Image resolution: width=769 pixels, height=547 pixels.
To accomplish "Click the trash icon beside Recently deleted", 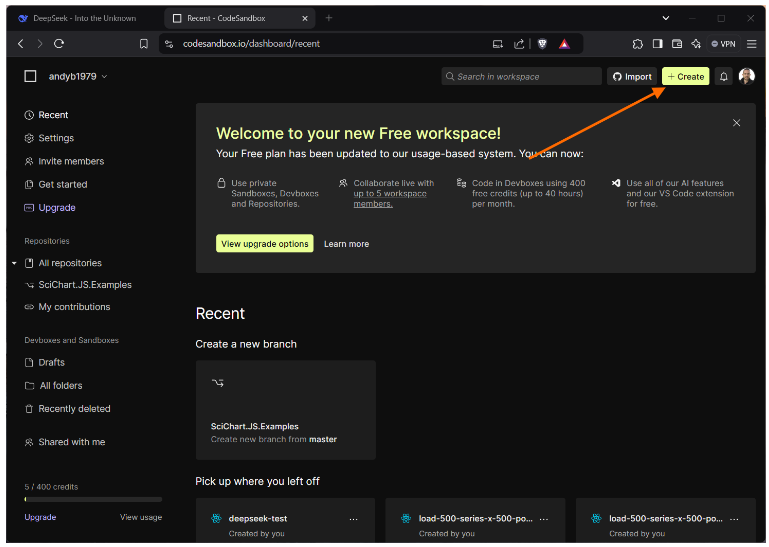I will [29, 409].
